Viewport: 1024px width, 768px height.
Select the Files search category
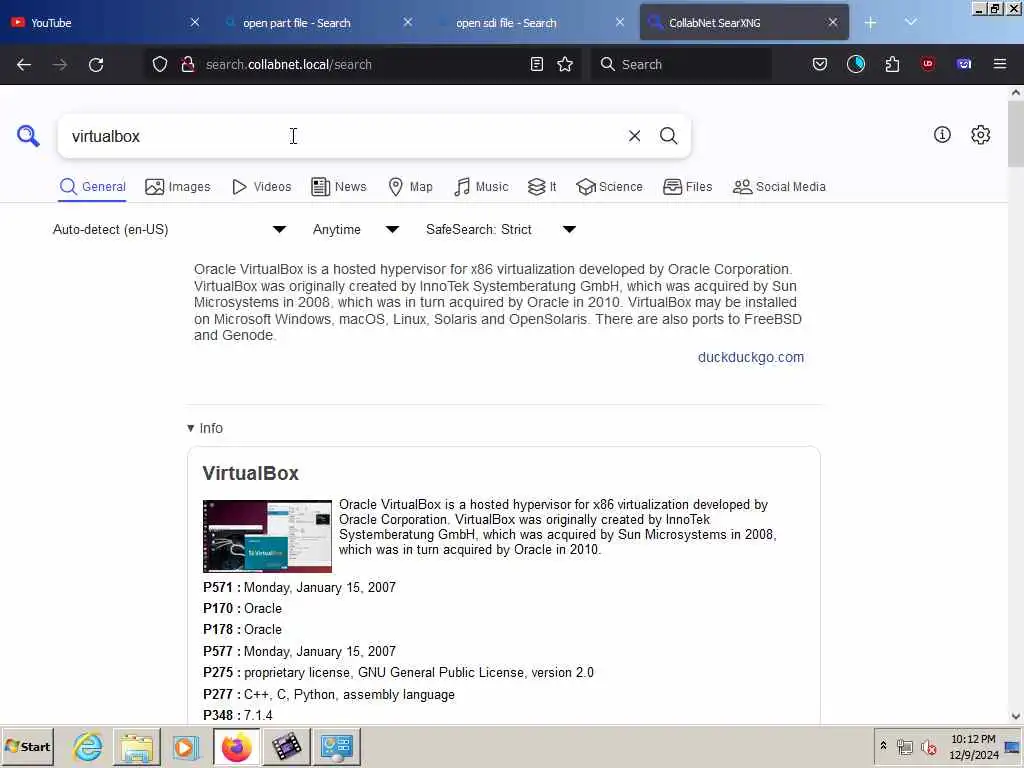(687, 187)
